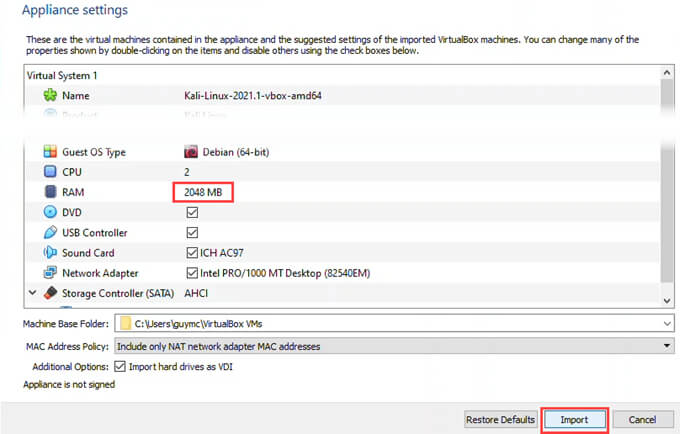
Task: Click the AHCI storage controller value
Action: pos(196,294)
